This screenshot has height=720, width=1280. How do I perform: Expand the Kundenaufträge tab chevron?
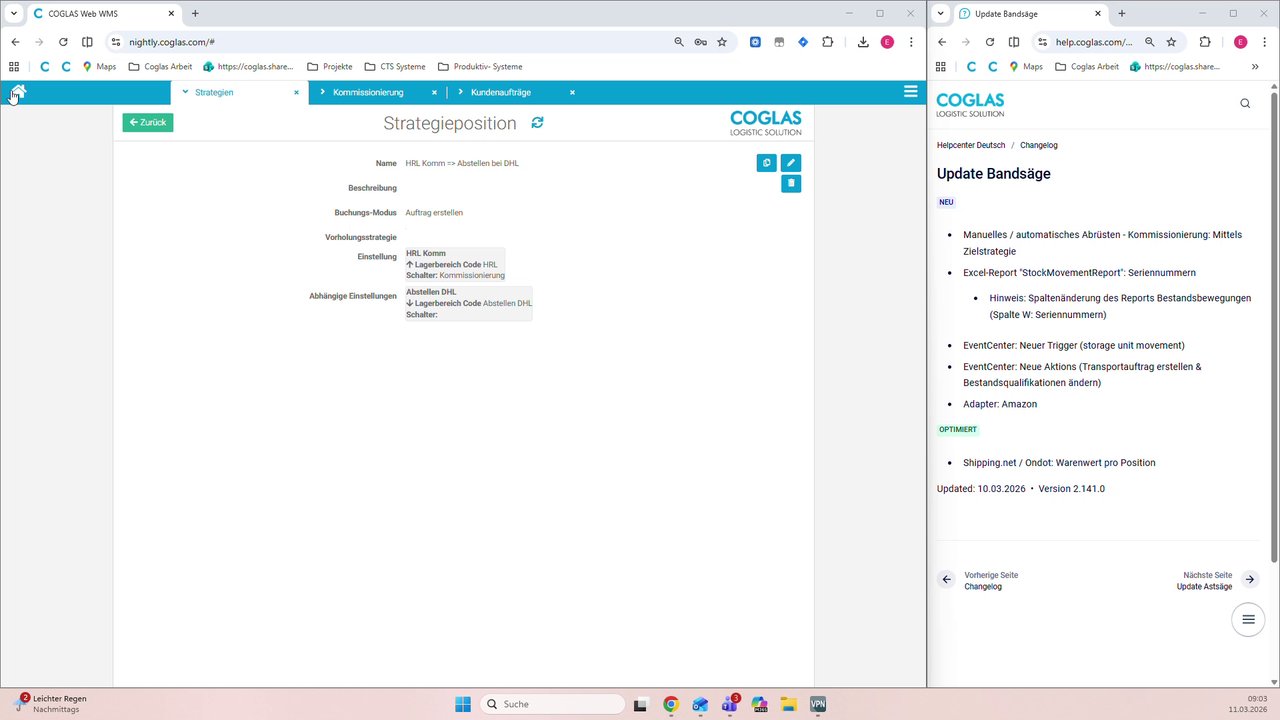click(460, 92)
